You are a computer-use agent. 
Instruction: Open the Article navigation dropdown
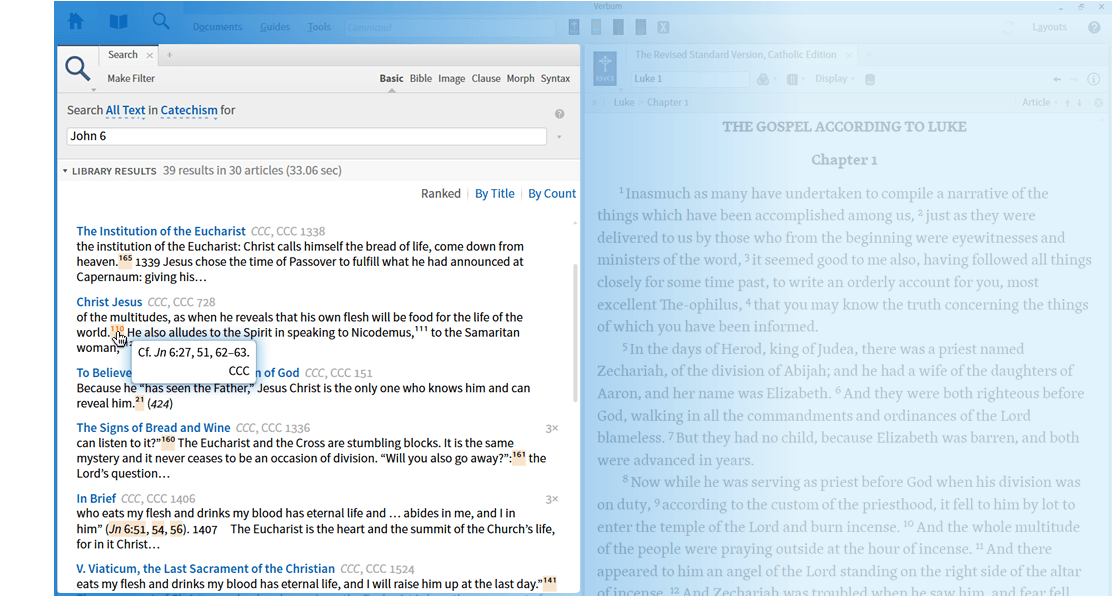coord(1040,103)
